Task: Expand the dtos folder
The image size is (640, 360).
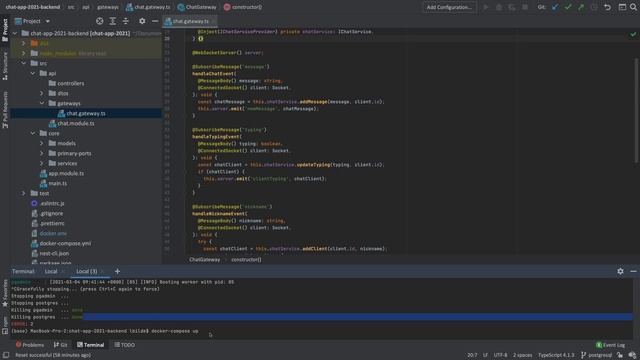Action: 42,93
